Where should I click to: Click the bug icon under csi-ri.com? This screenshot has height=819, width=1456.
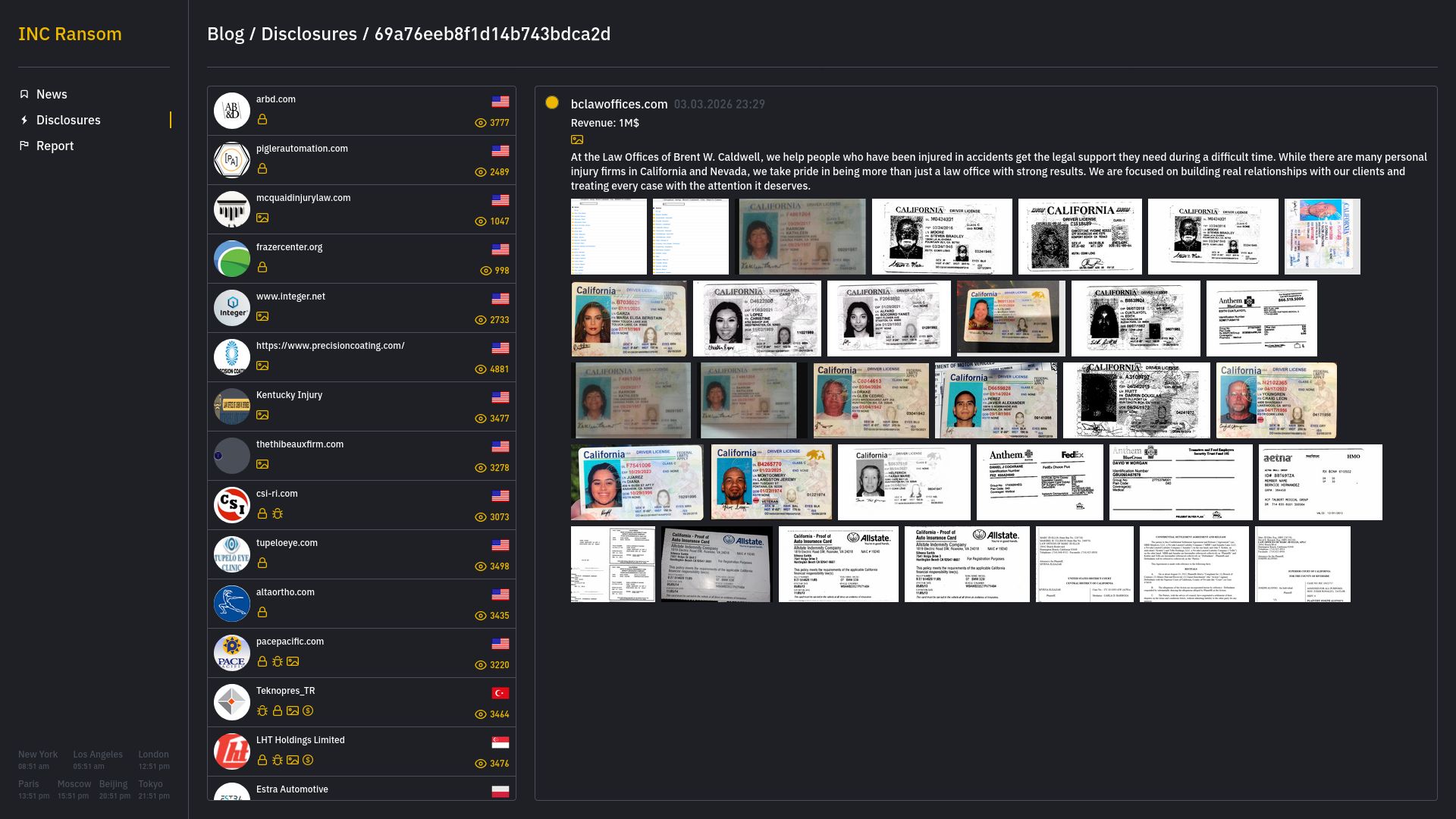pos(278,513)
